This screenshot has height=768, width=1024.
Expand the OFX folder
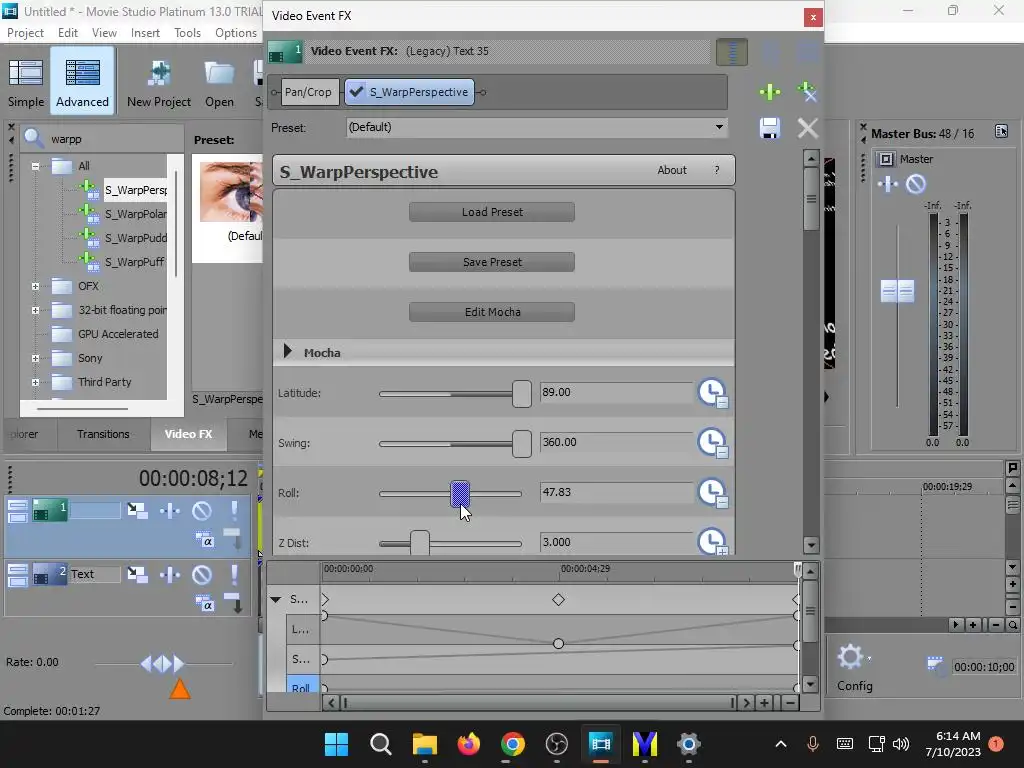click(35, 286)
